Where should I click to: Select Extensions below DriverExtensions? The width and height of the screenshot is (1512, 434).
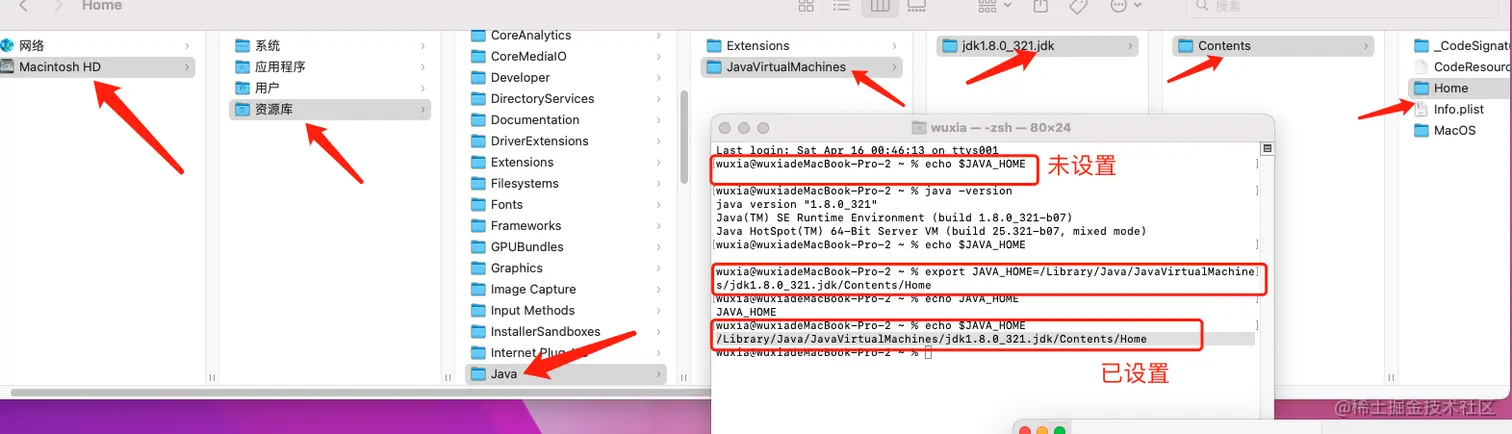tap(566, 162)
